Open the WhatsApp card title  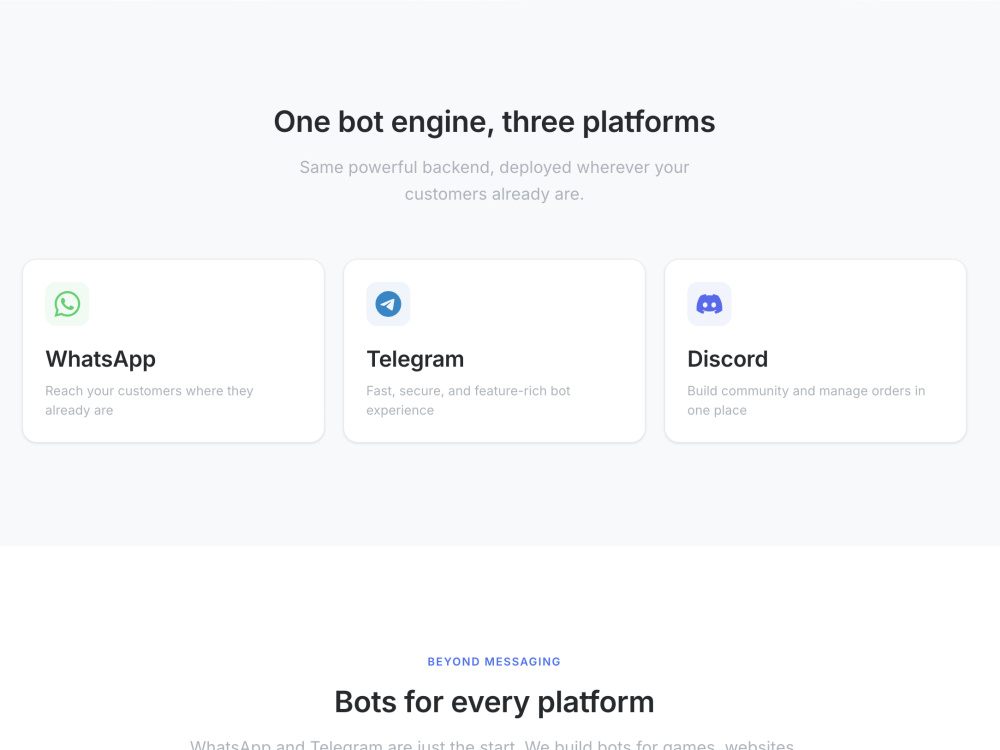tap(100, 359)
